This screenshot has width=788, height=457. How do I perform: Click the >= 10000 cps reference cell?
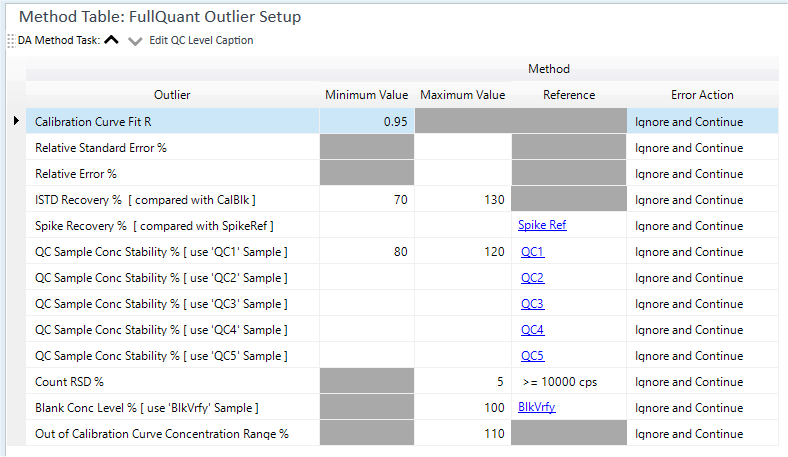pos(569,382)
